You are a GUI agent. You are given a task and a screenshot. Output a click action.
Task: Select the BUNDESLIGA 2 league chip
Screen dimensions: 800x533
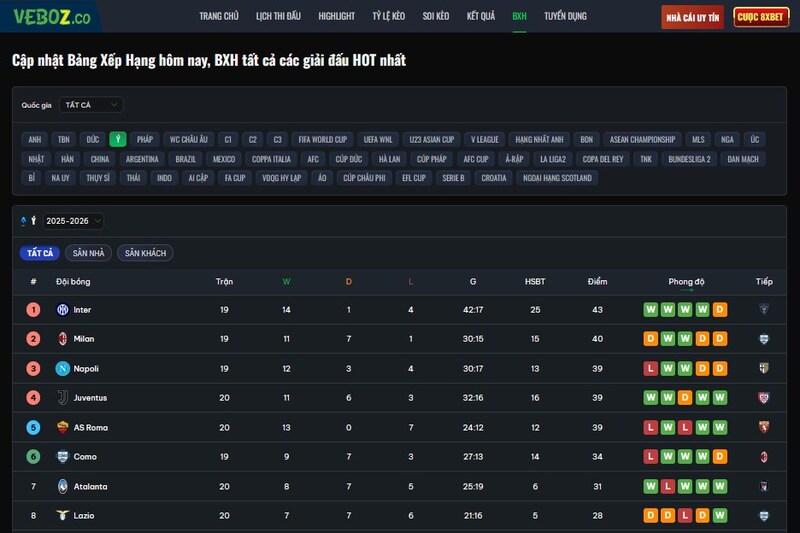coord(689,159)
